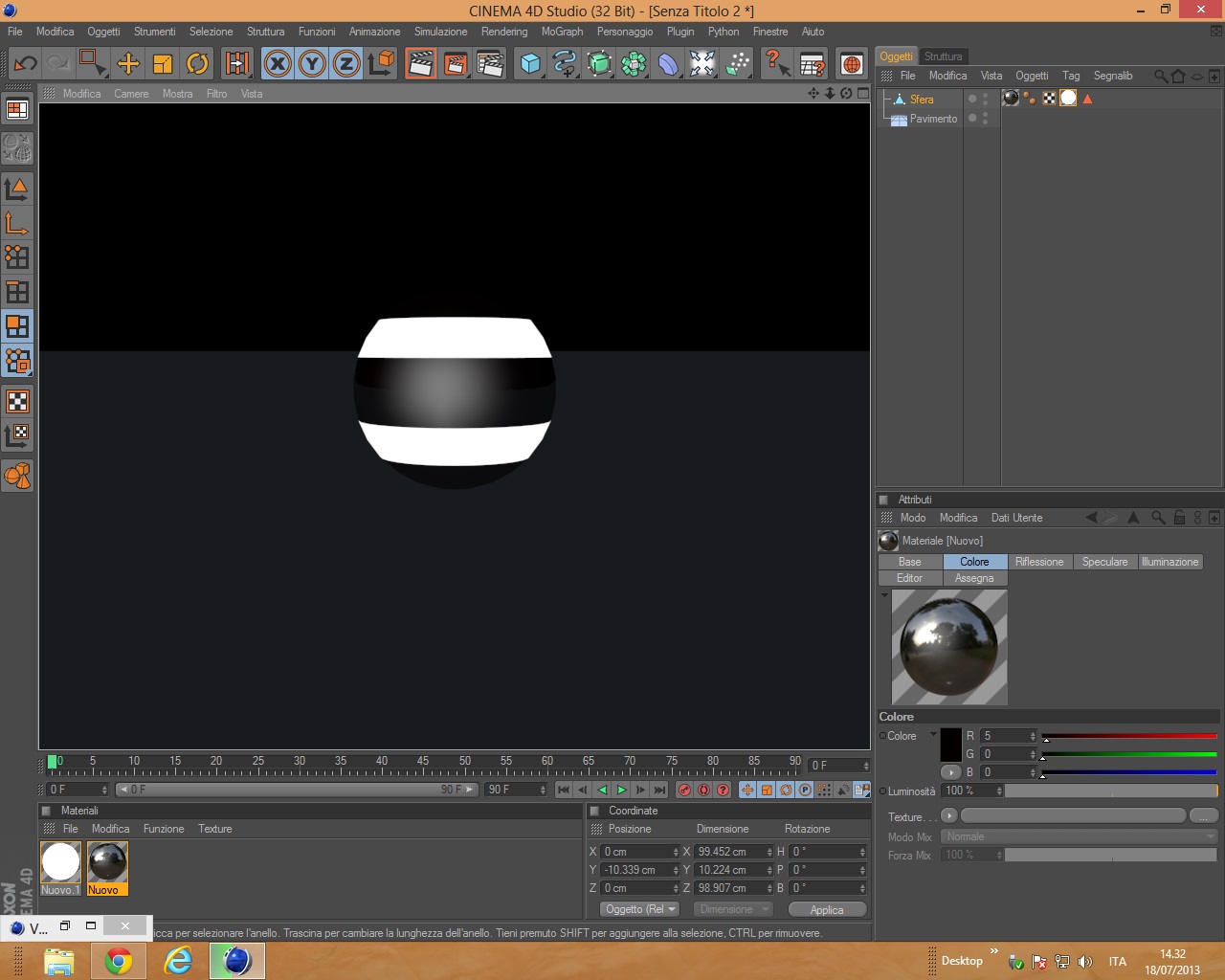Open the MoGraph menu
The image size is (1225, 980).
[562, 32]
